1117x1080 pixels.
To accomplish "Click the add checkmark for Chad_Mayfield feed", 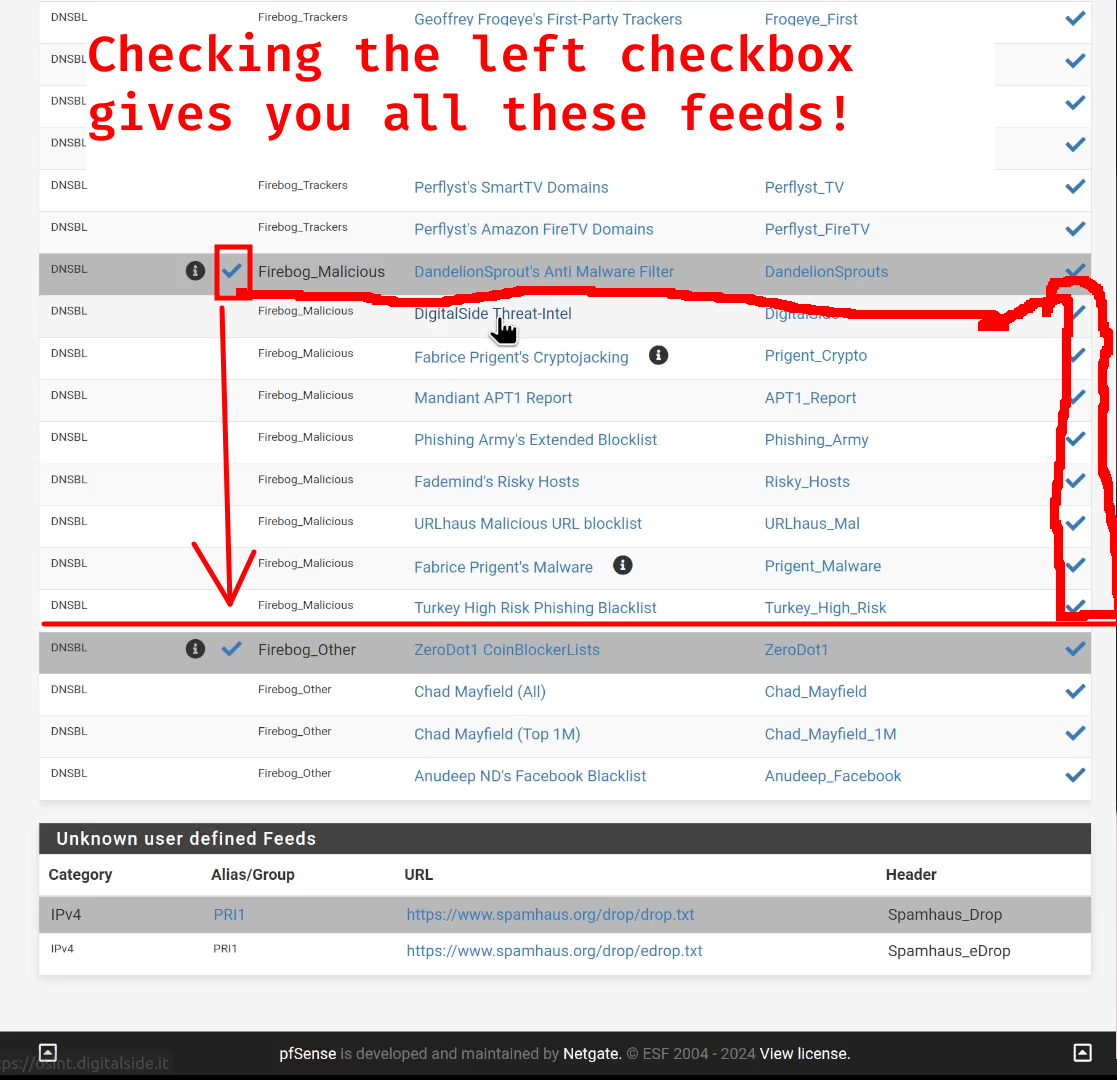I will click(x=1075, y=691).
